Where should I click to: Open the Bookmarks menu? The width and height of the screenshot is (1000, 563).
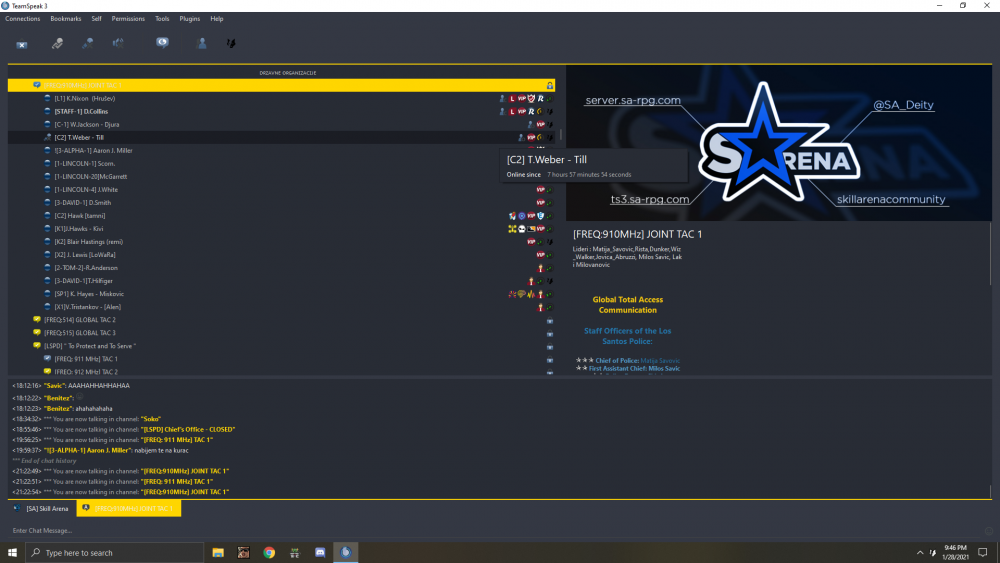66,19
